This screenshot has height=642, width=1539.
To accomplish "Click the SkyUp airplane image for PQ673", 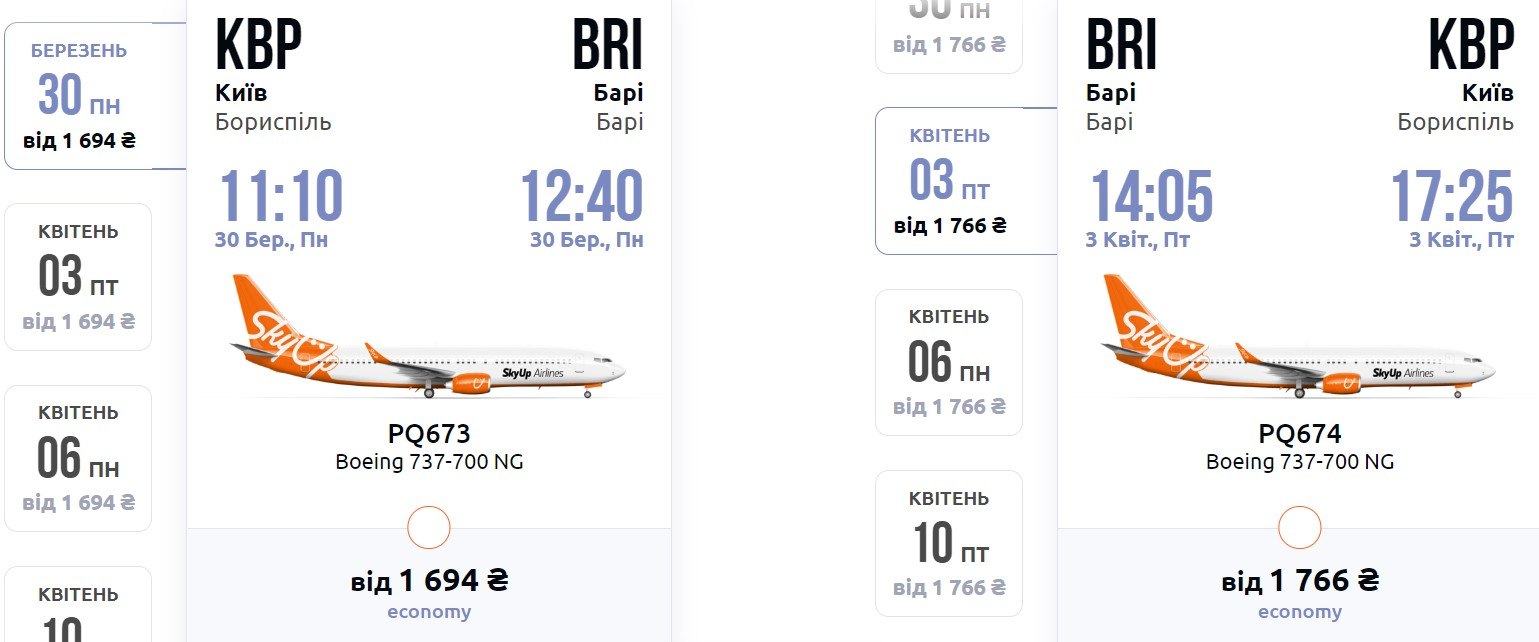I will click(428, 336).
